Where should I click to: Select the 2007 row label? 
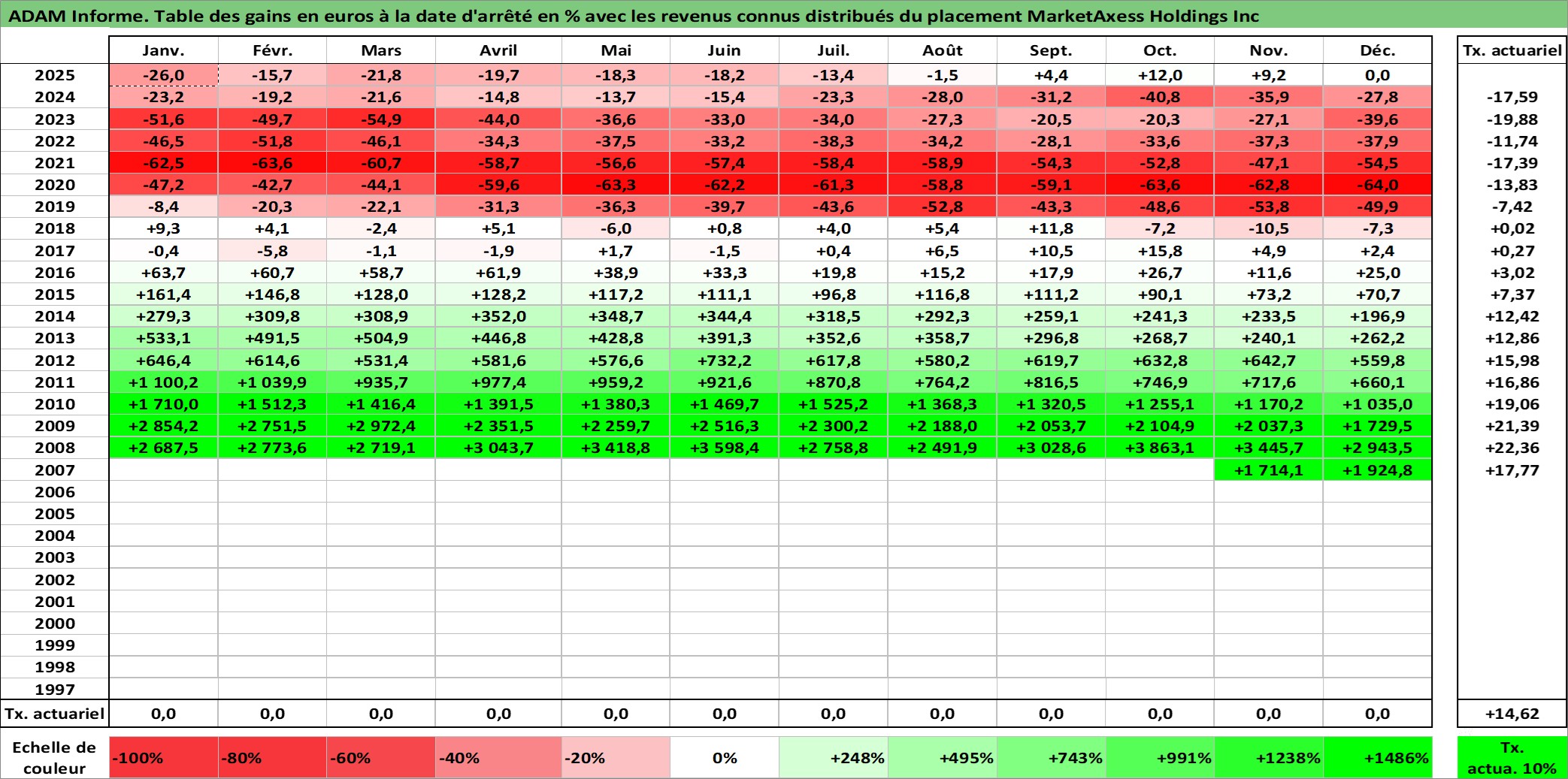pos(55,470)
